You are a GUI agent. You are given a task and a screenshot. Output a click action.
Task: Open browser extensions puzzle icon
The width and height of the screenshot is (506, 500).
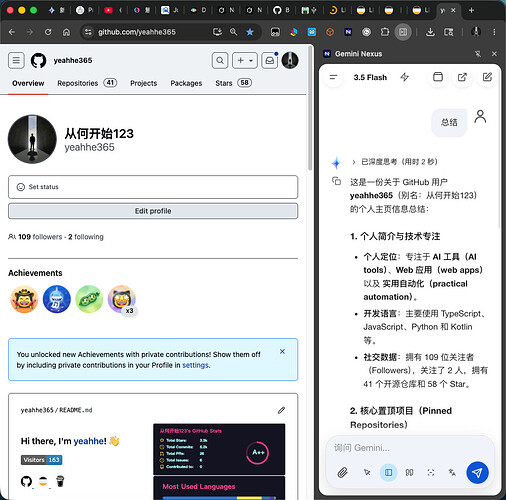[385, 32]
